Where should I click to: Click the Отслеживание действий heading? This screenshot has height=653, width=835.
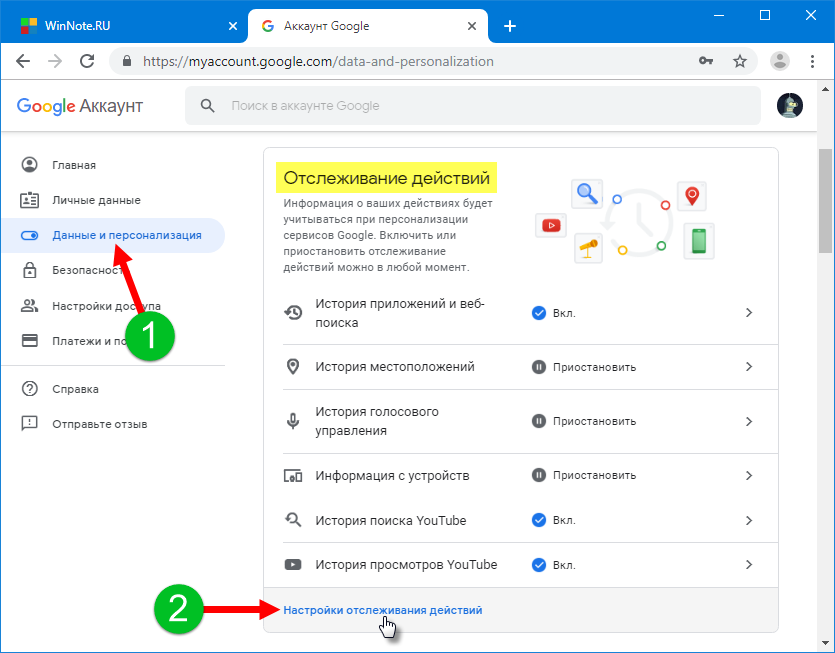point(386,177)
